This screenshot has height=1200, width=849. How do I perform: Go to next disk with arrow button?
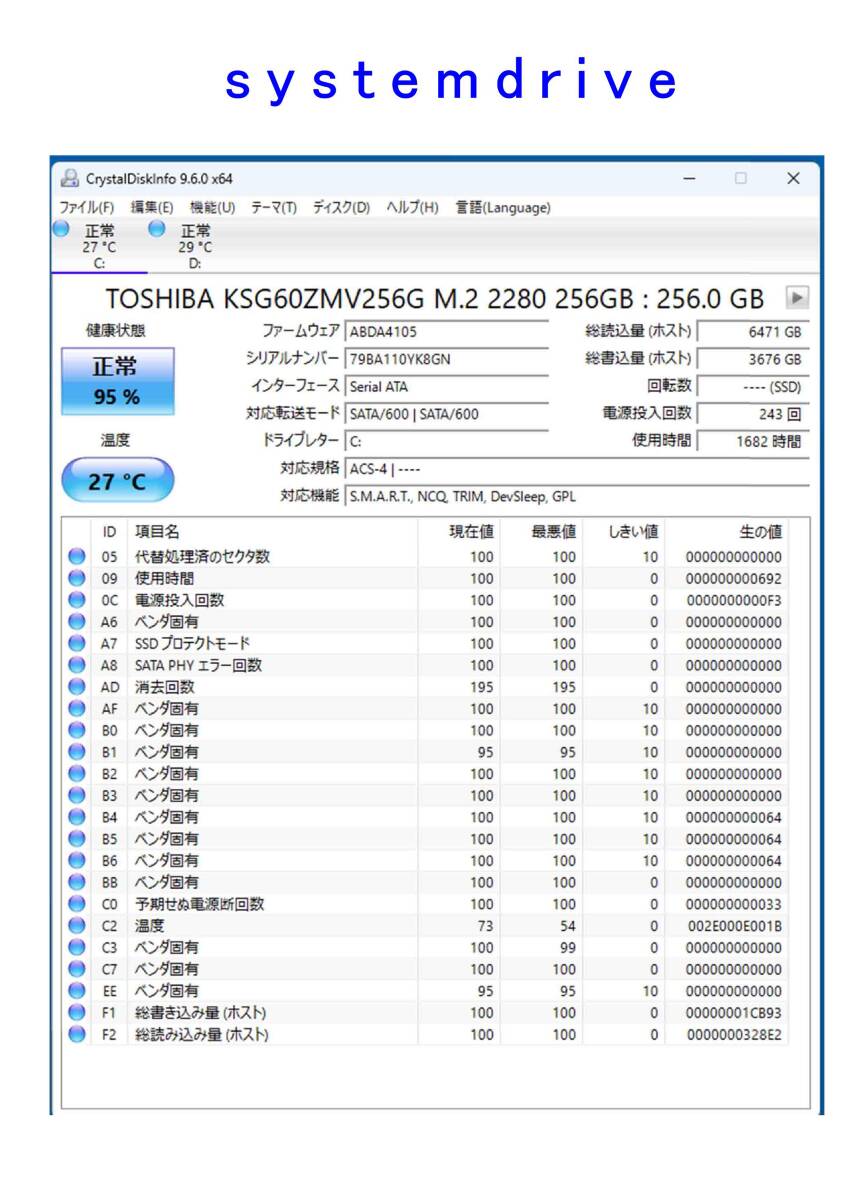click(x=797, y=298)
